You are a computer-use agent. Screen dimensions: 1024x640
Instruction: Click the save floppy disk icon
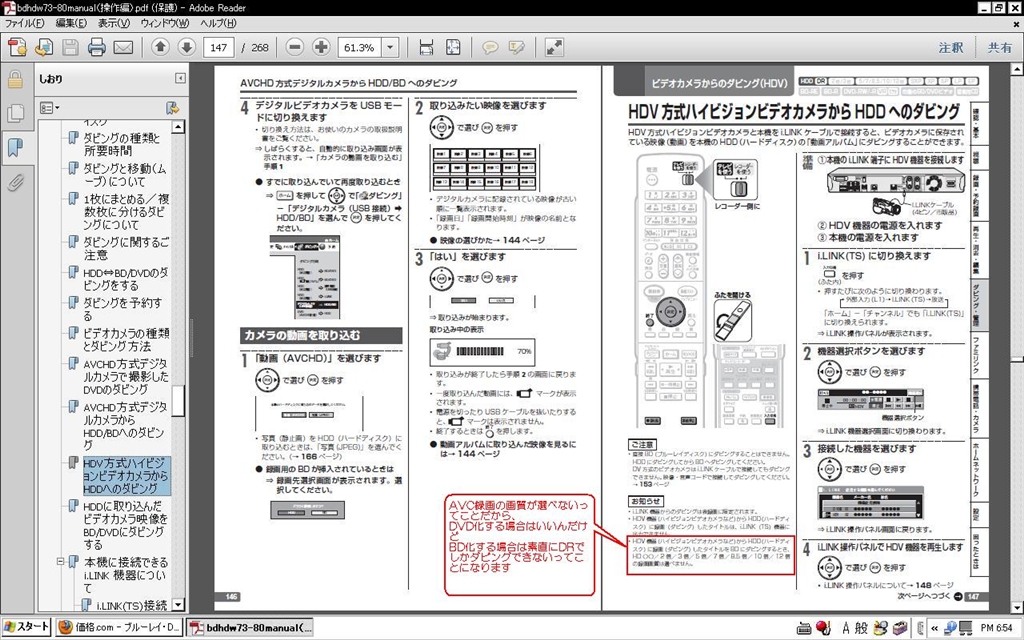coord(71,48)
